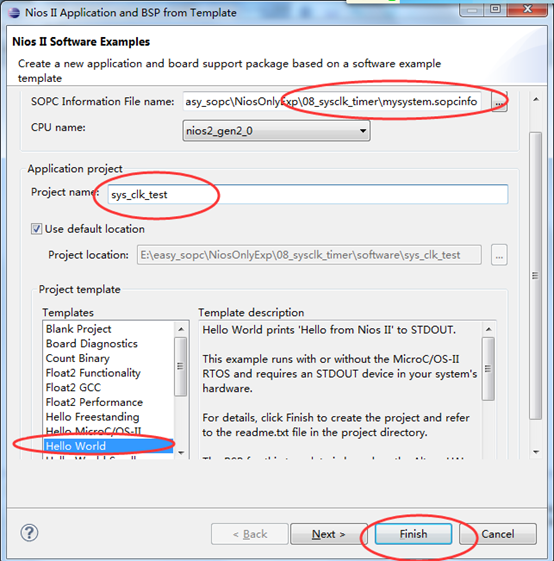Screen dimensions: 554x561
Task: Click the Template description text area
Action: coord(340,390)
